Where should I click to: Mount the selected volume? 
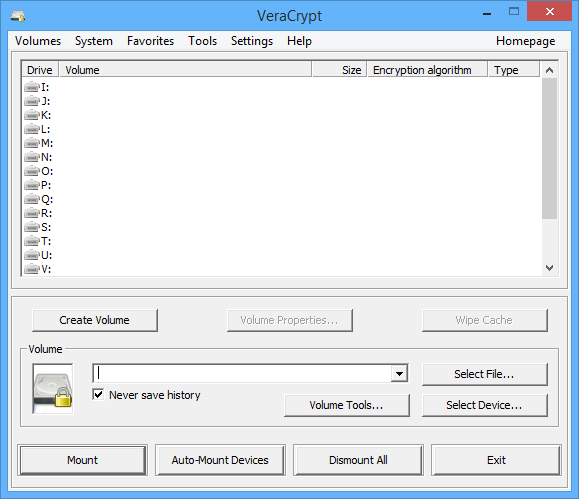83,460
